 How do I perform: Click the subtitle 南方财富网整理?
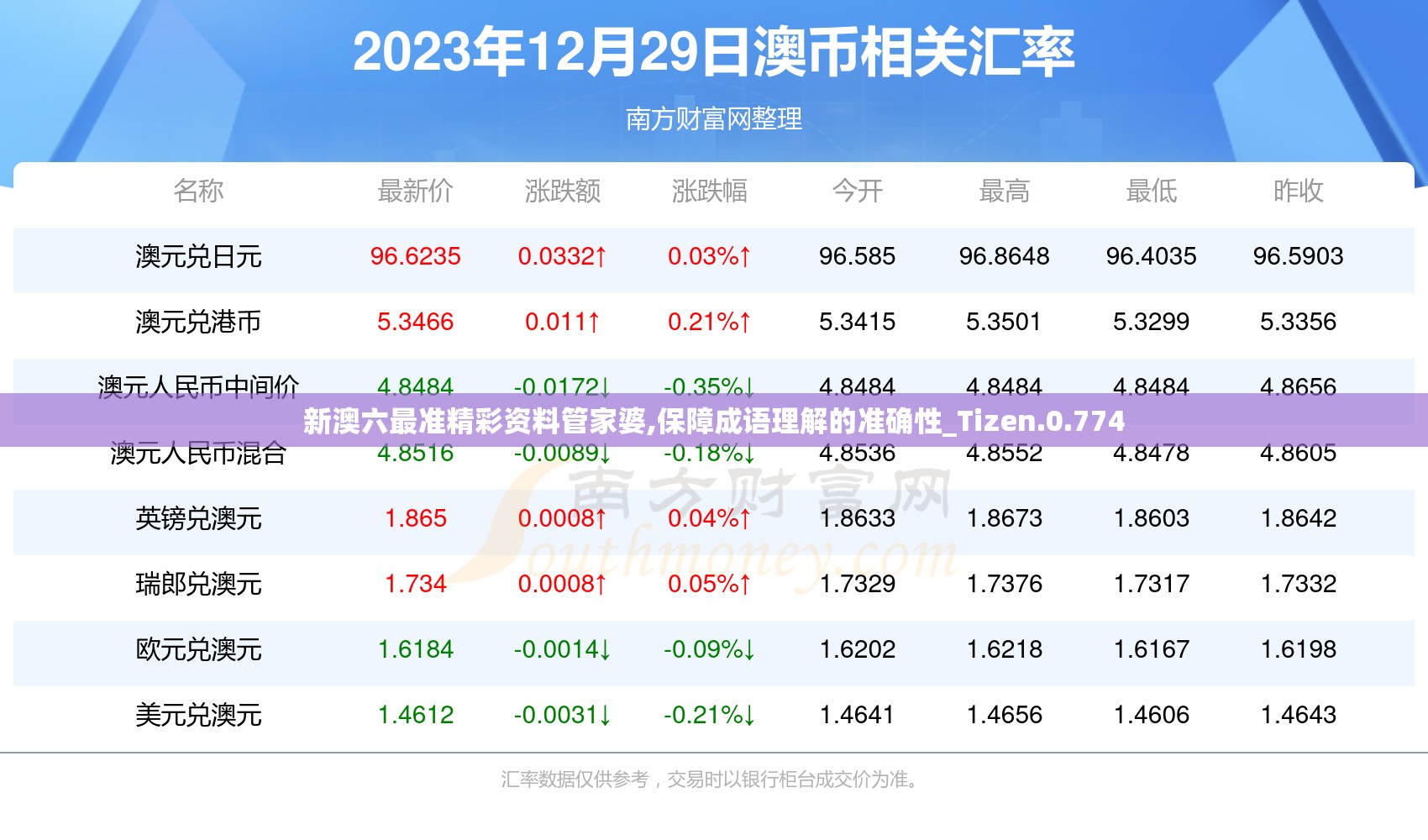click(714, 118)
